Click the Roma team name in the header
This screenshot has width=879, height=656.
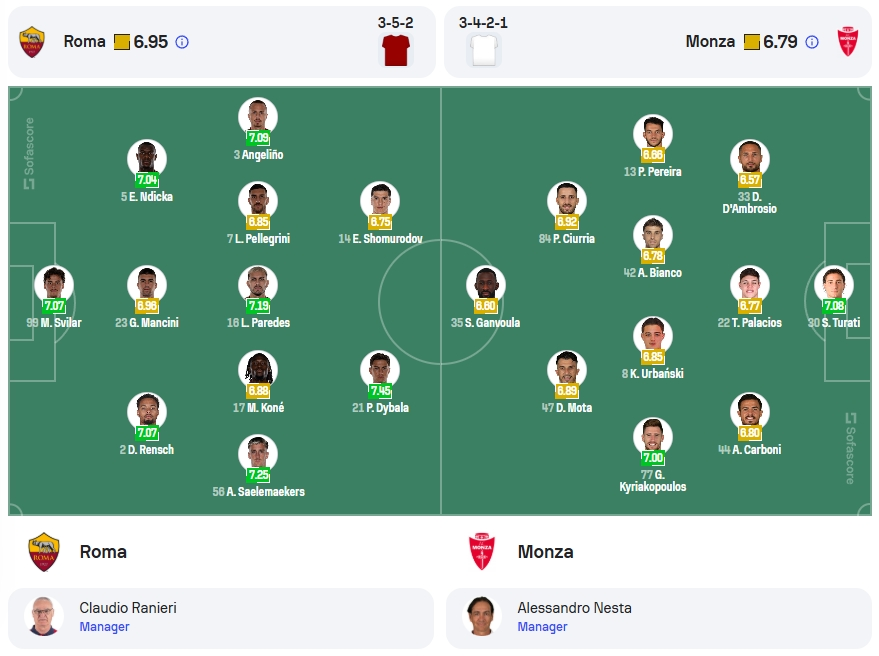(x=84, y=41)
